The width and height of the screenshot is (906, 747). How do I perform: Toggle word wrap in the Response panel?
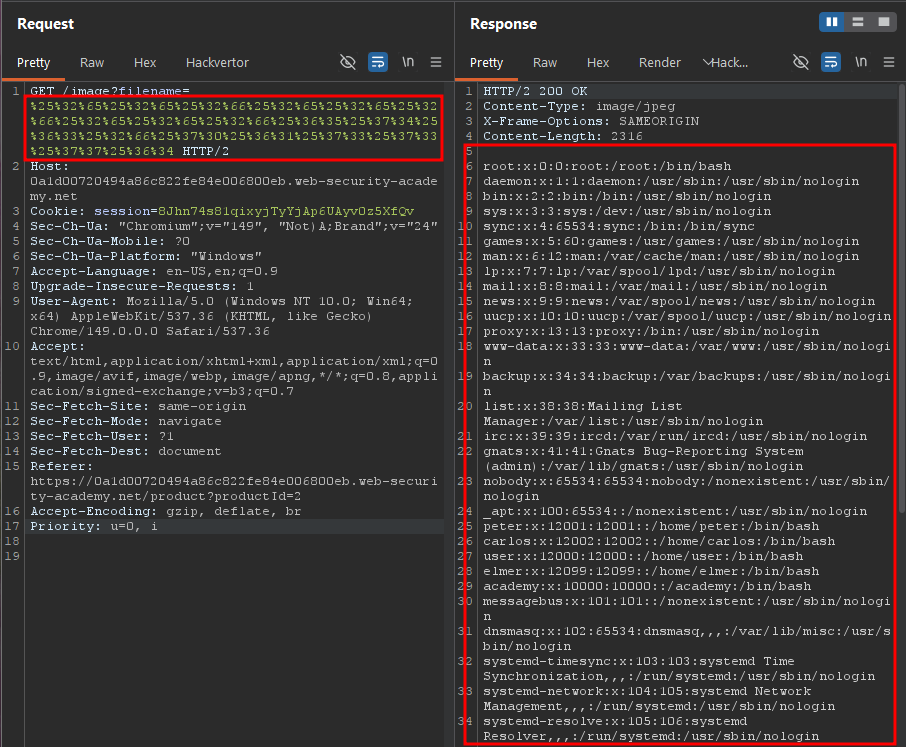[831, 62]
